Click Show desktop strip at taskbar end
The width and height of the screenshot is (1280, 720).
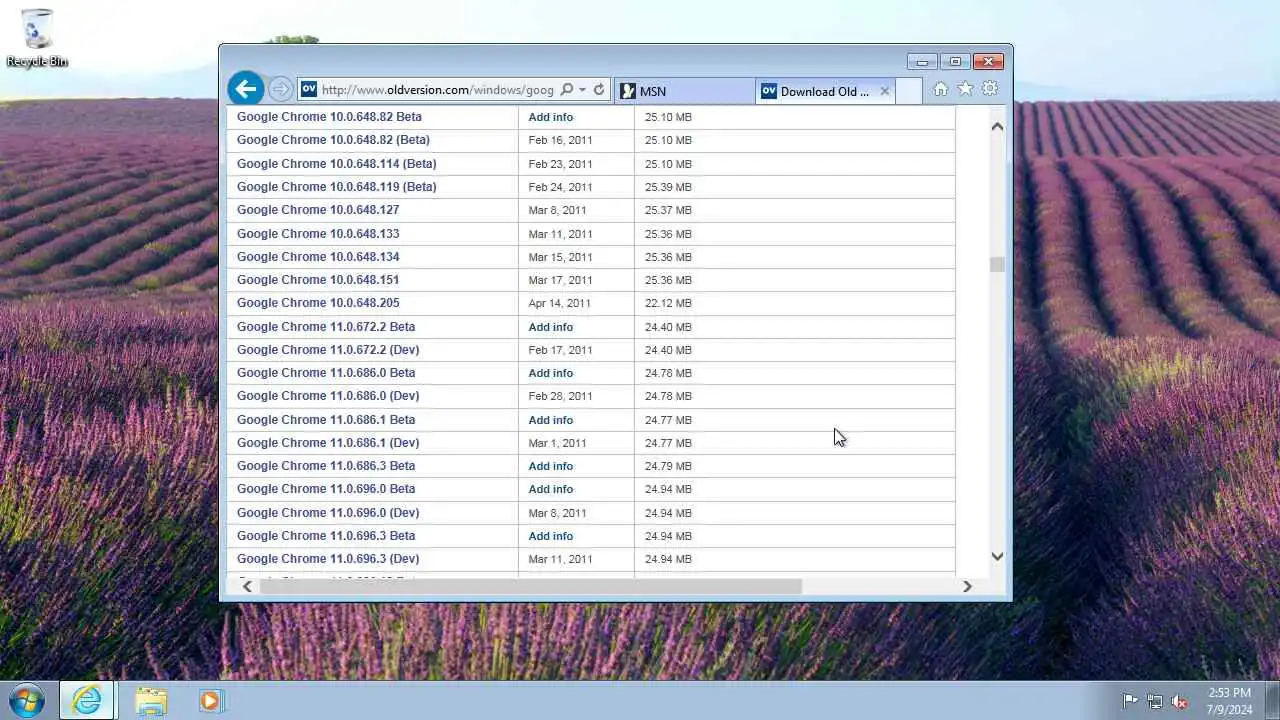click(1272, 700)
